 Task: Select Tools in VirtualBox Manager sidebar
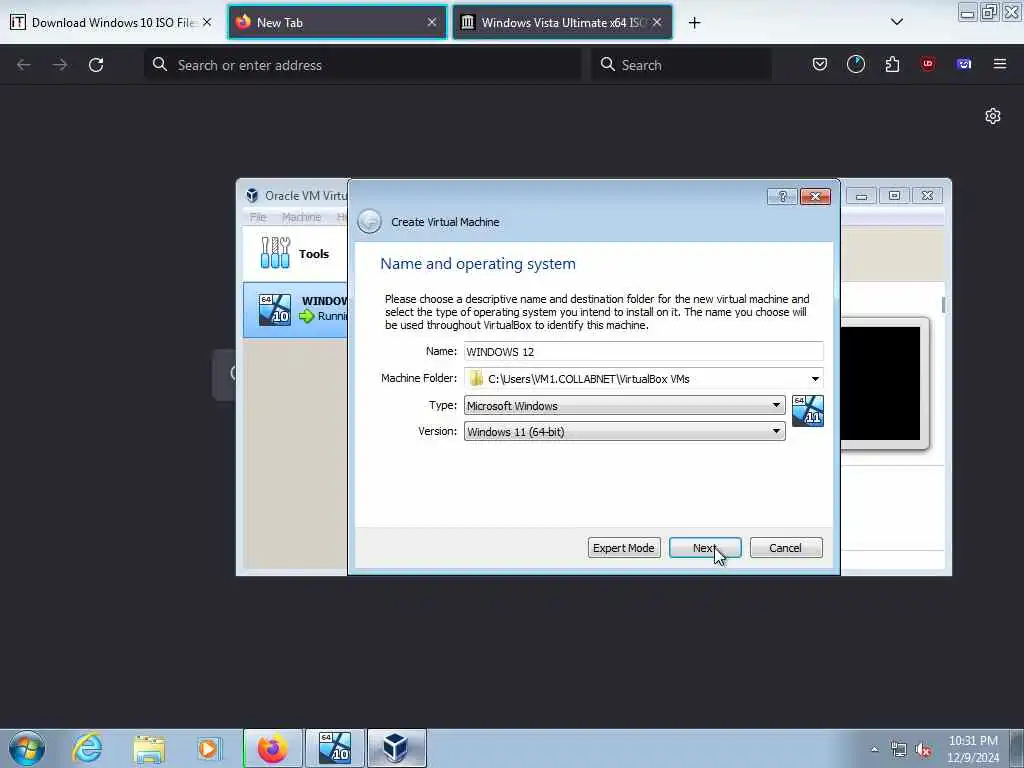click(x=296, y=253)
